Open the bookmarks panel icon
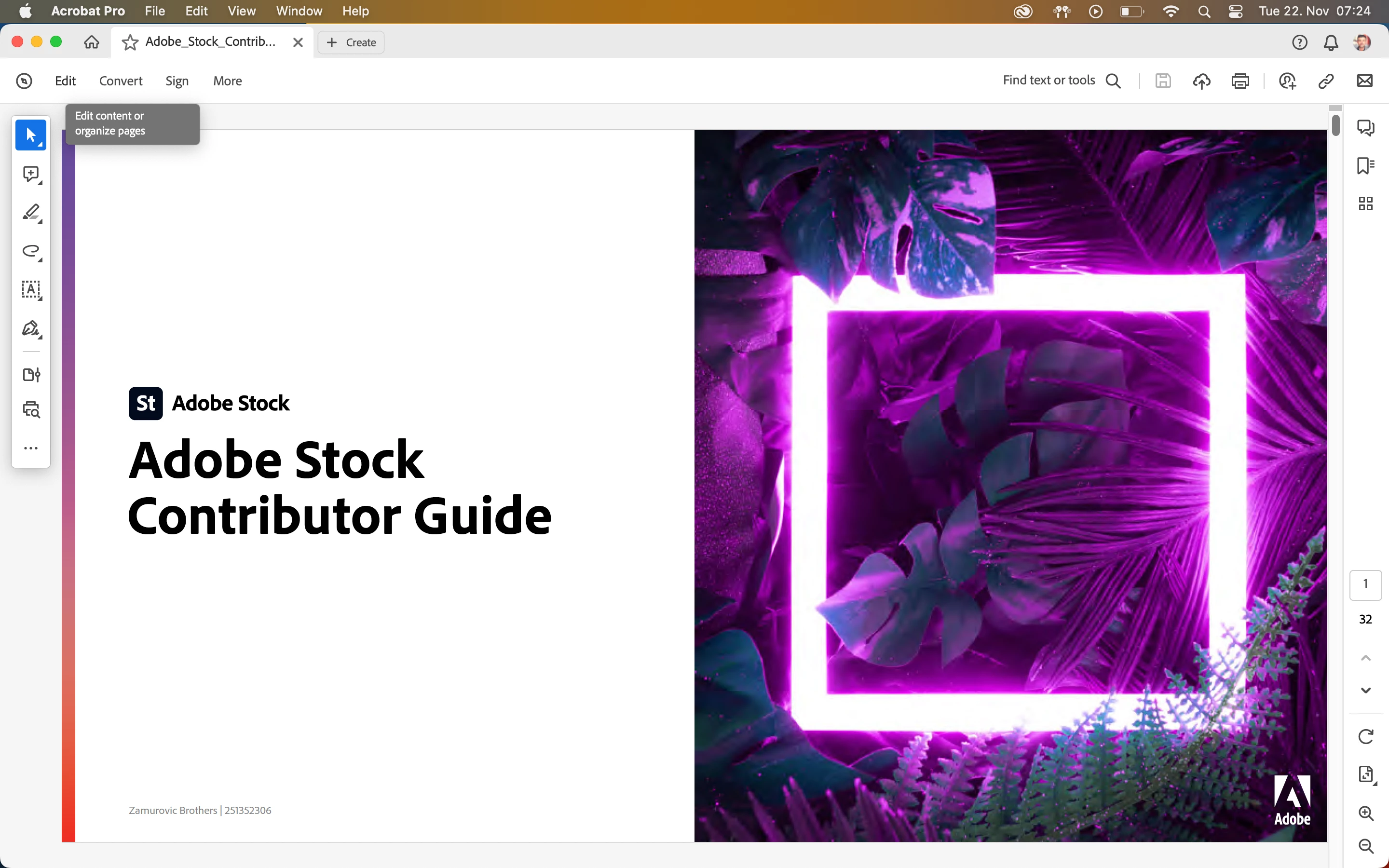 (x=1365, y=166)
